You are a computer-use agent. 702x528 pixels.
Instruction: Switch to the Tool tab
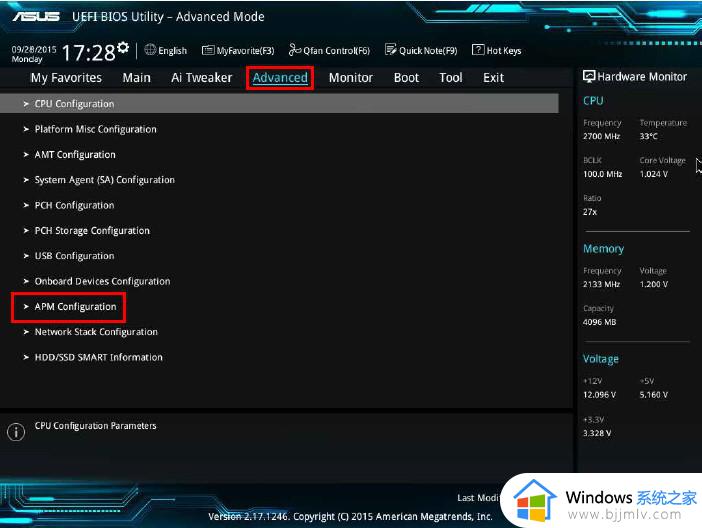click(450, 78)
